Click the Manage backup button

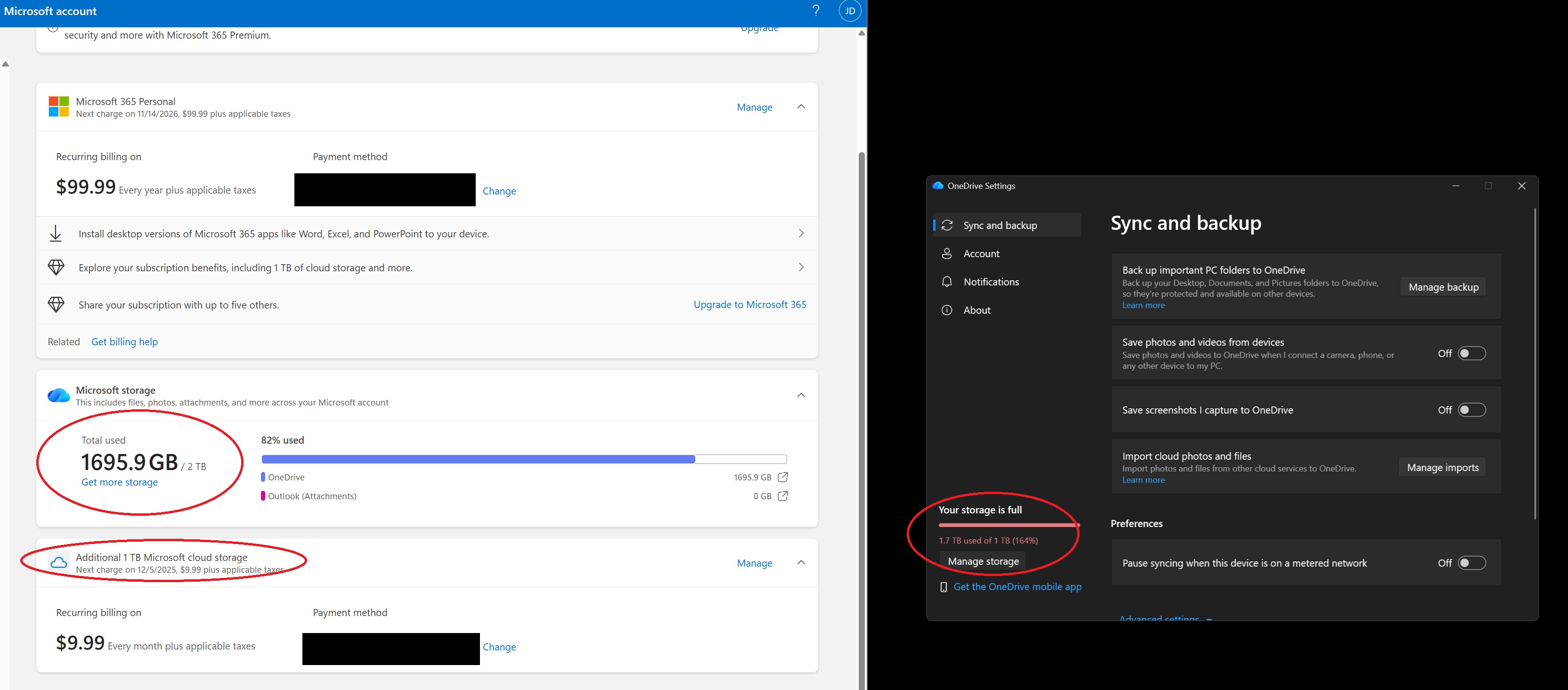pos(1443,287)
